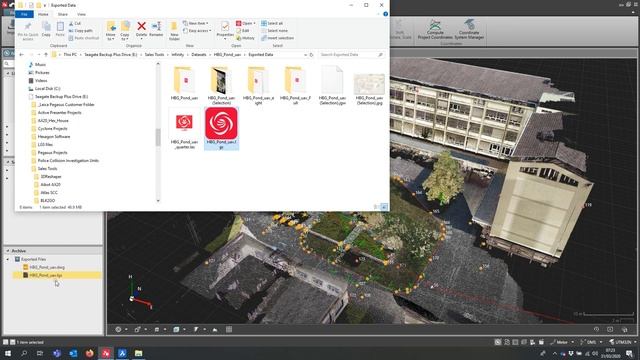Select HBG_Pond_uav.dwg in Archive panel
Viewport: 640px width, 360px height.
[47, 267]
